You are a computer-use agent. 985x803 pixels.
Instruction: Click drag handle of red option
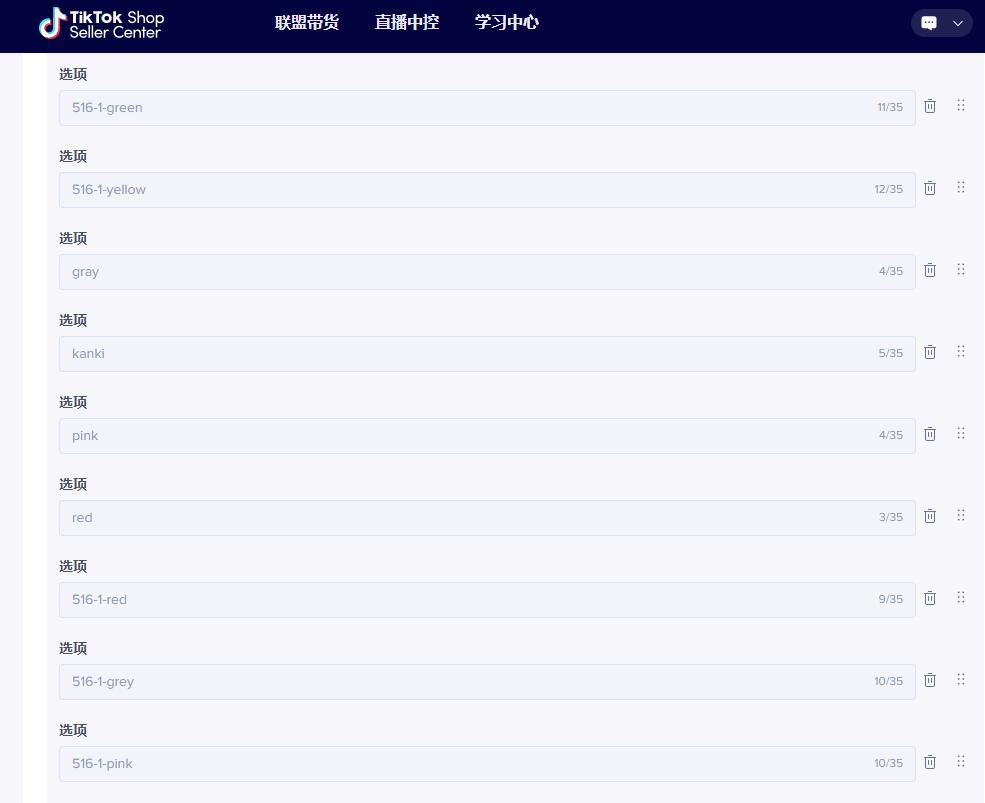click(961, 515)
